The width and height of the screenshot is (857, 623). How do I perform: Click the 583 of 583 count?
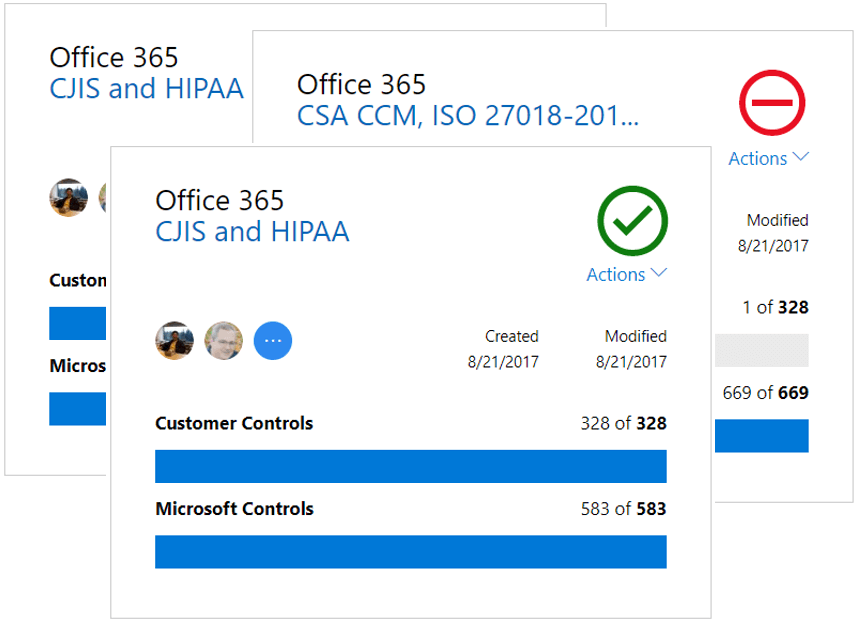pos(624,509)
